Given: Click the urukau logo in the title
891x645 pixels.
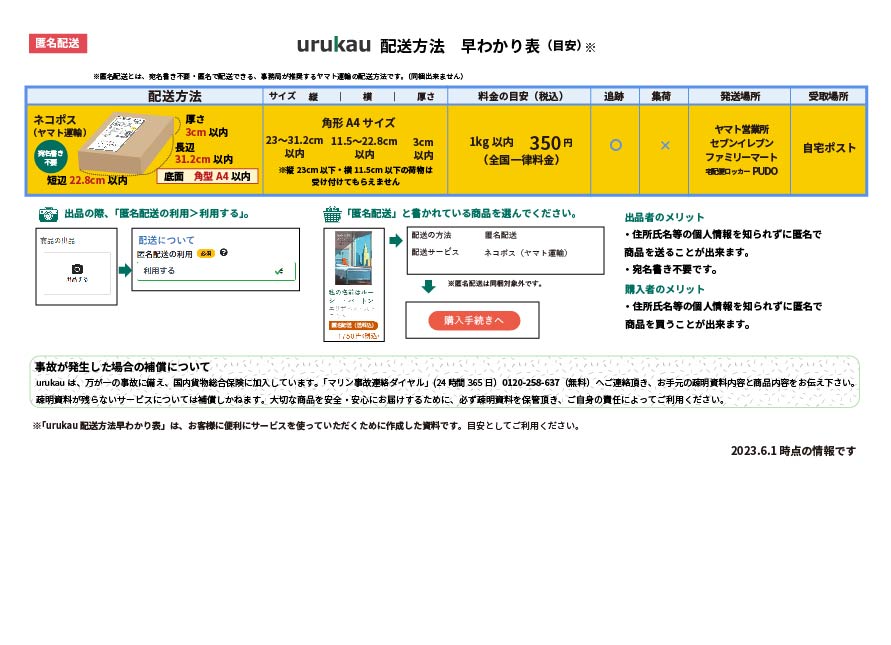Looking at the screenshot, I should (334, 45).
